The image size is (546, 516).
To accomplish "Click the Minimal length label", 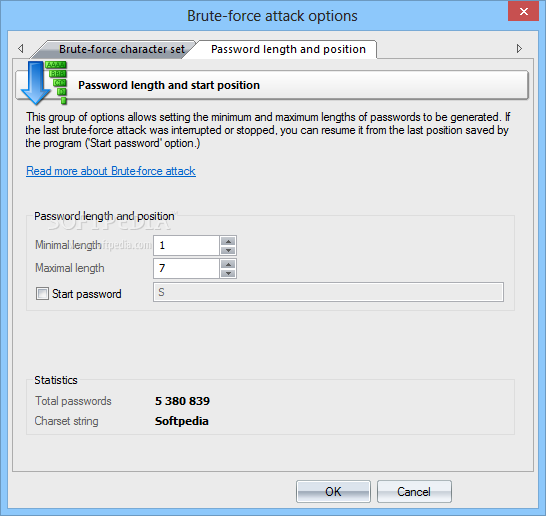I will (x=68, y=245).
